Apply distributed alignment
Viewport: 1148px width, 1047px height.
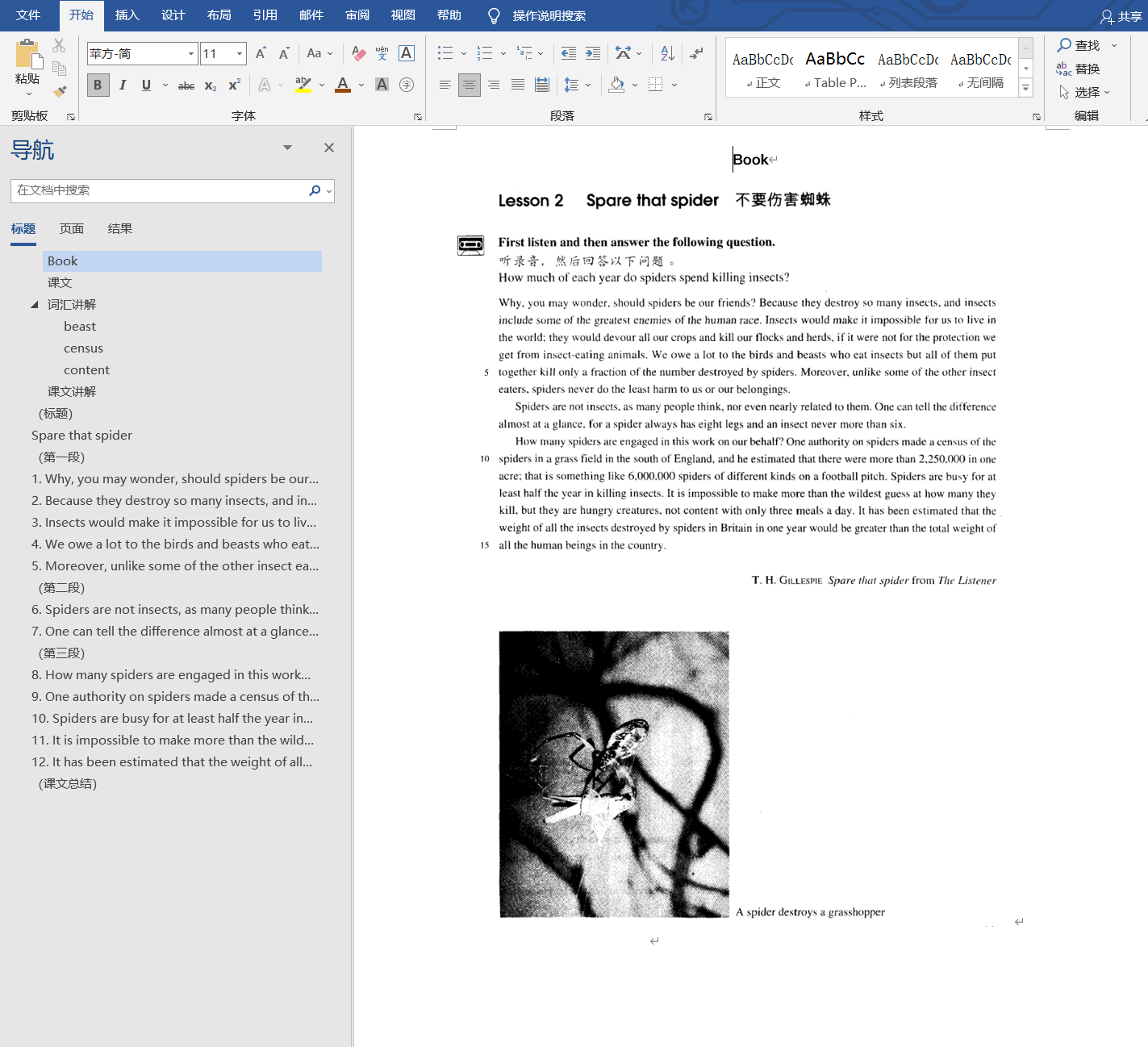pyautogui.click(x=542, y=85)
